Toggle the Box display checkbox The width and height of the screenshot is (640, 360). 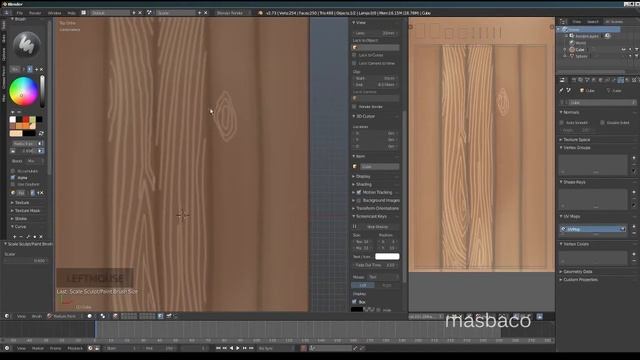[x=354, y=302]
